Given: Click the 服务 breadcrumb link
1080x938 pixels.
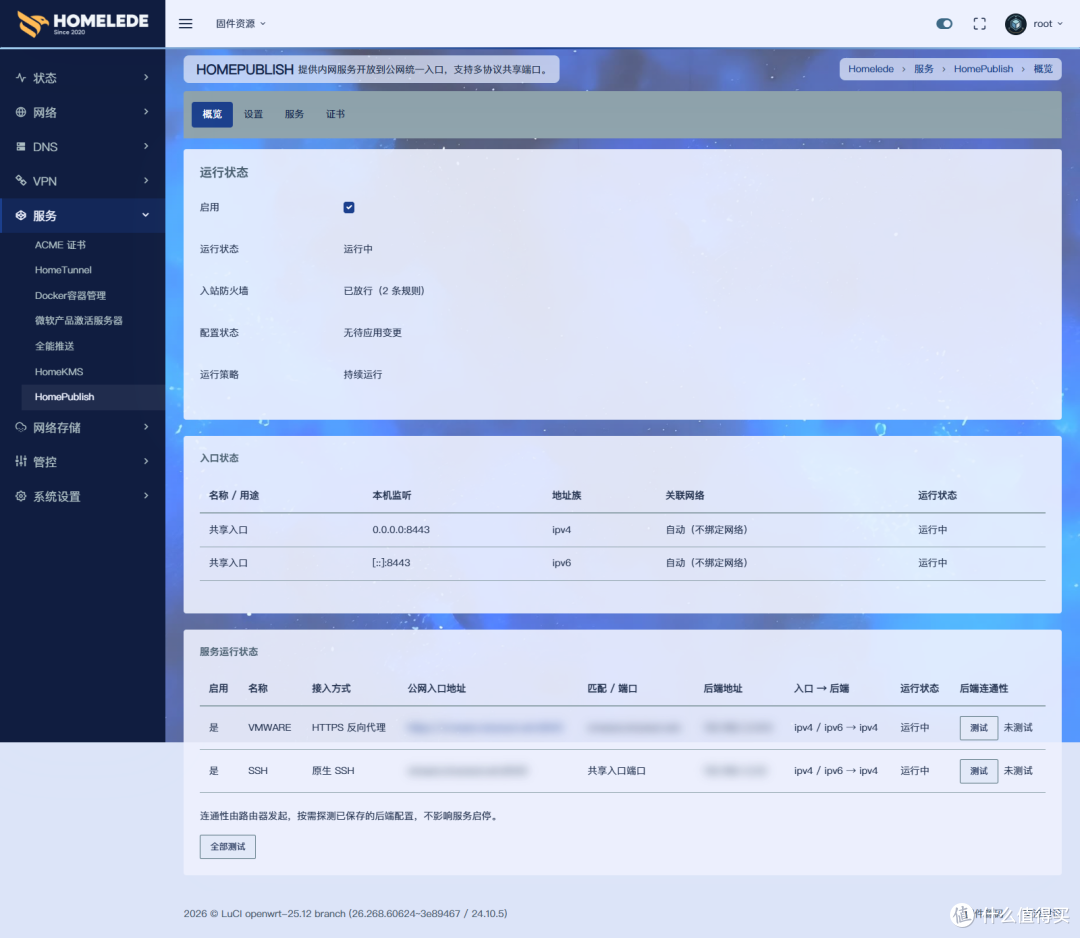Looking at the screenshot, I should tap(924, 69).
